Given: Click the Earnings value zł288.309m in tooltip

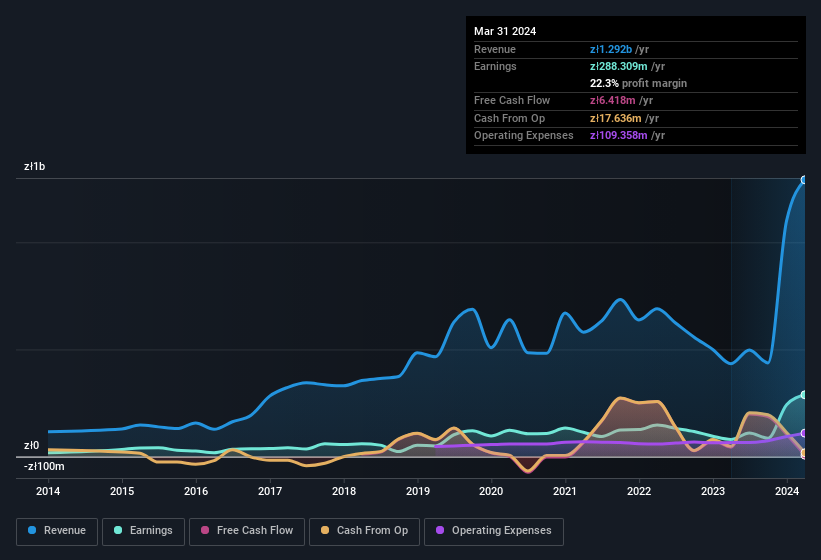Looking at the screenshot, I should [x=627, y=66].
